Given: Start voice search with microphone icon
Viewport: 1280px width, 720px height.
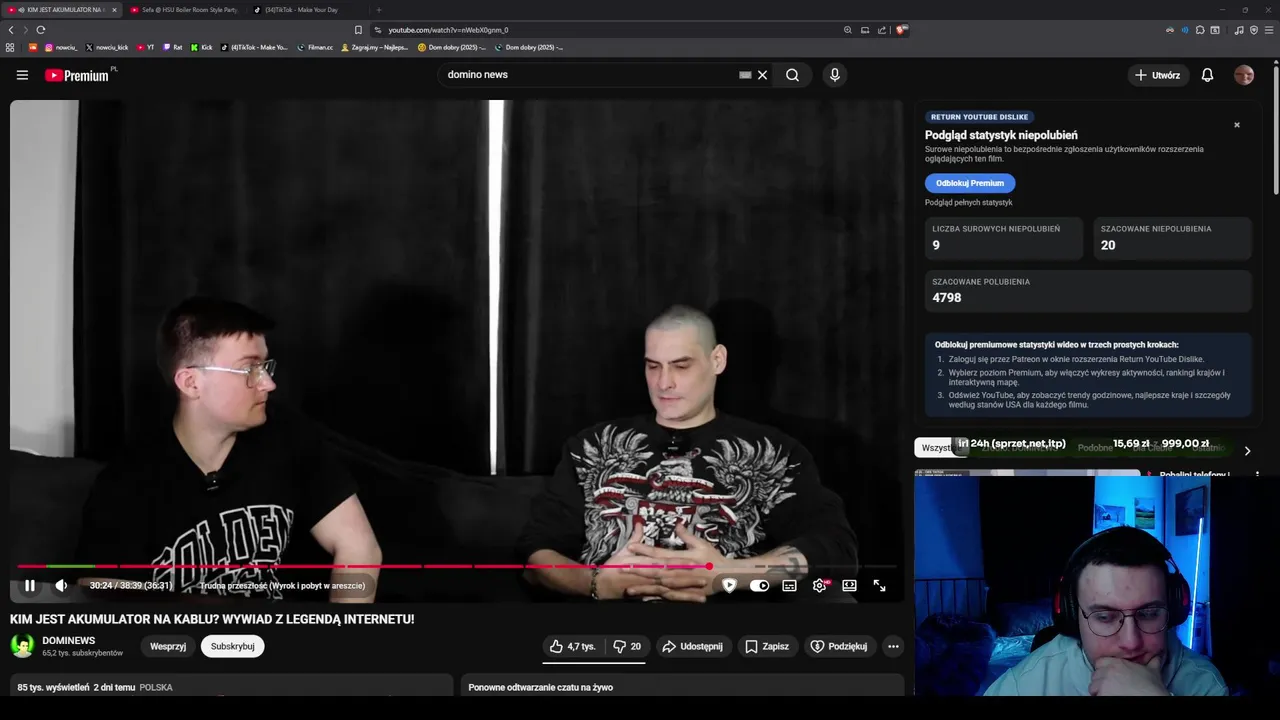Looking at the screenshot, I should 835,75.
